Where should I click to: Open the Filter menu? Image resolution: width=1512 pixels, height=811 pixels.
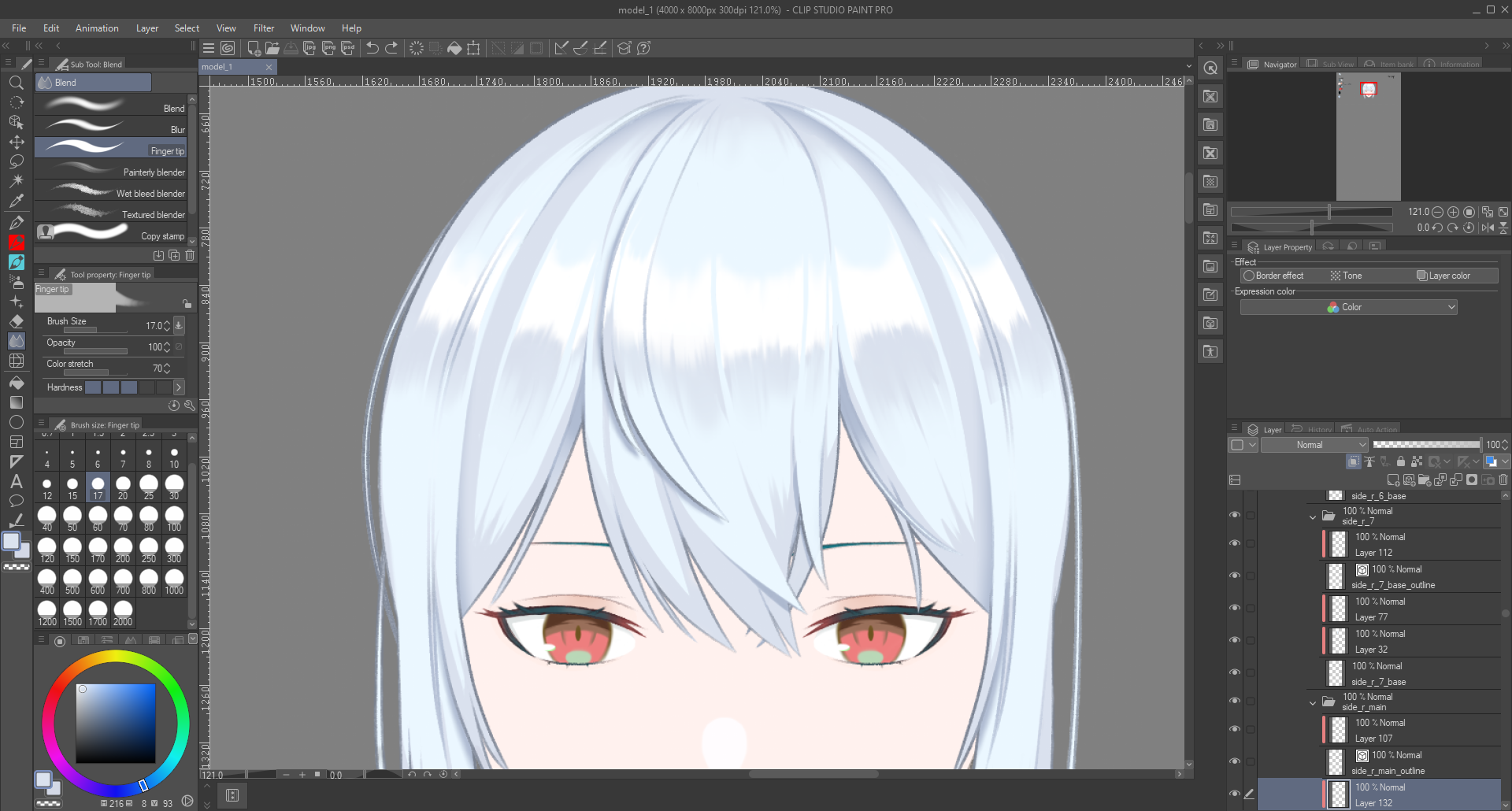[x=263, y=28]
